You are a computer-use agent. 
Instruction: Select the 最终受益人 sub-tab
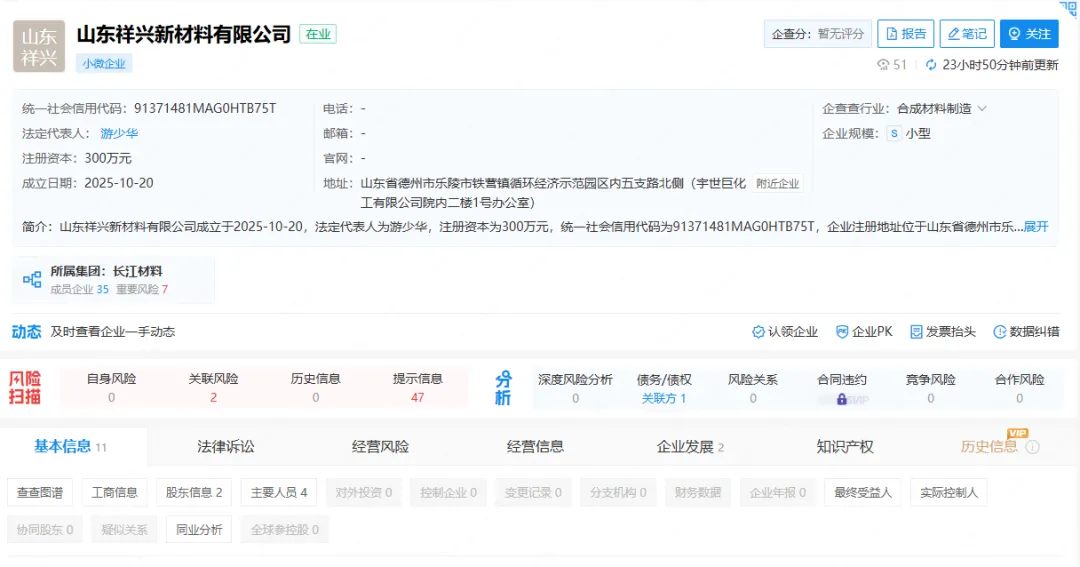point(862,493)
